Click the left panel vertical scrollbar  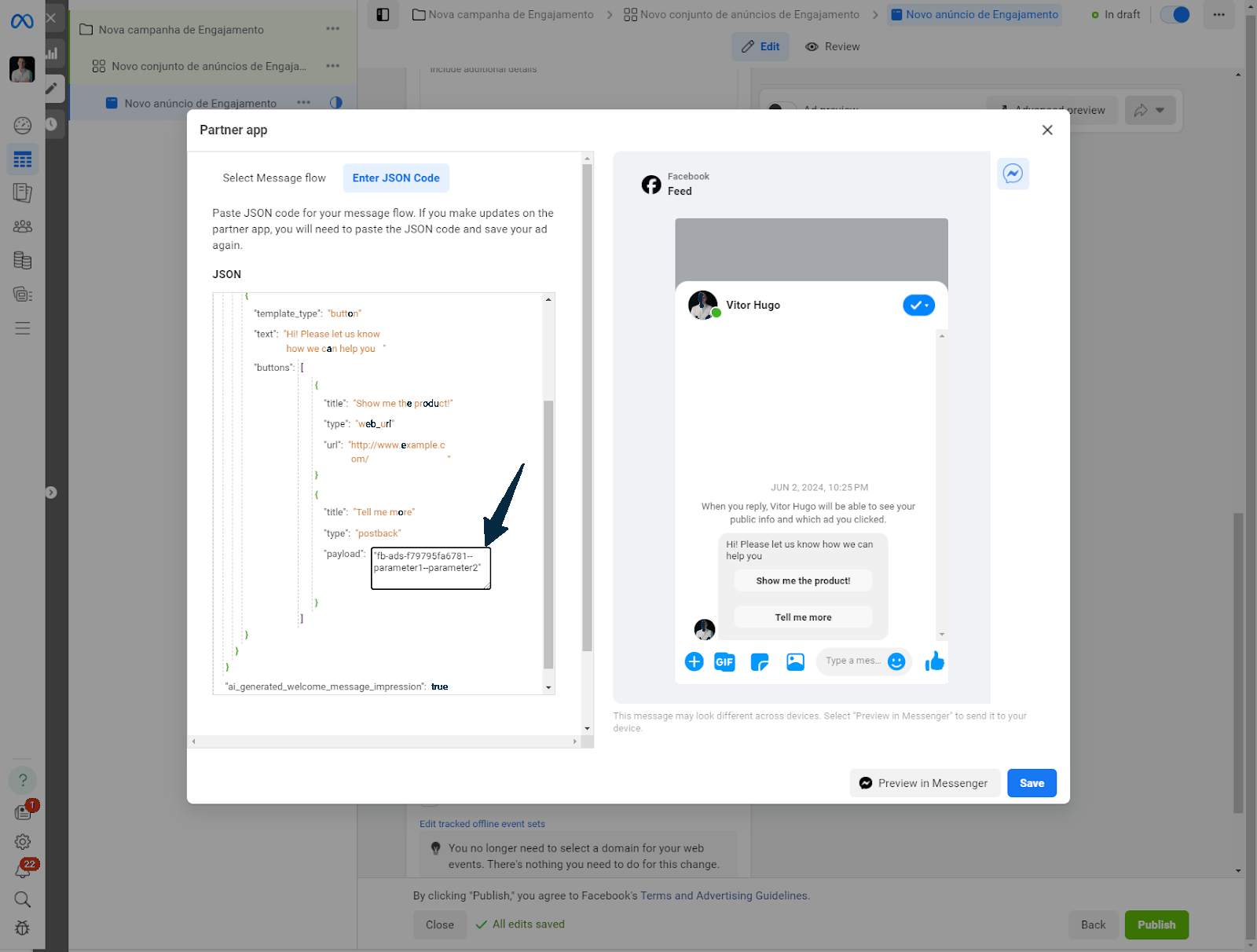(x=587, y=408)
